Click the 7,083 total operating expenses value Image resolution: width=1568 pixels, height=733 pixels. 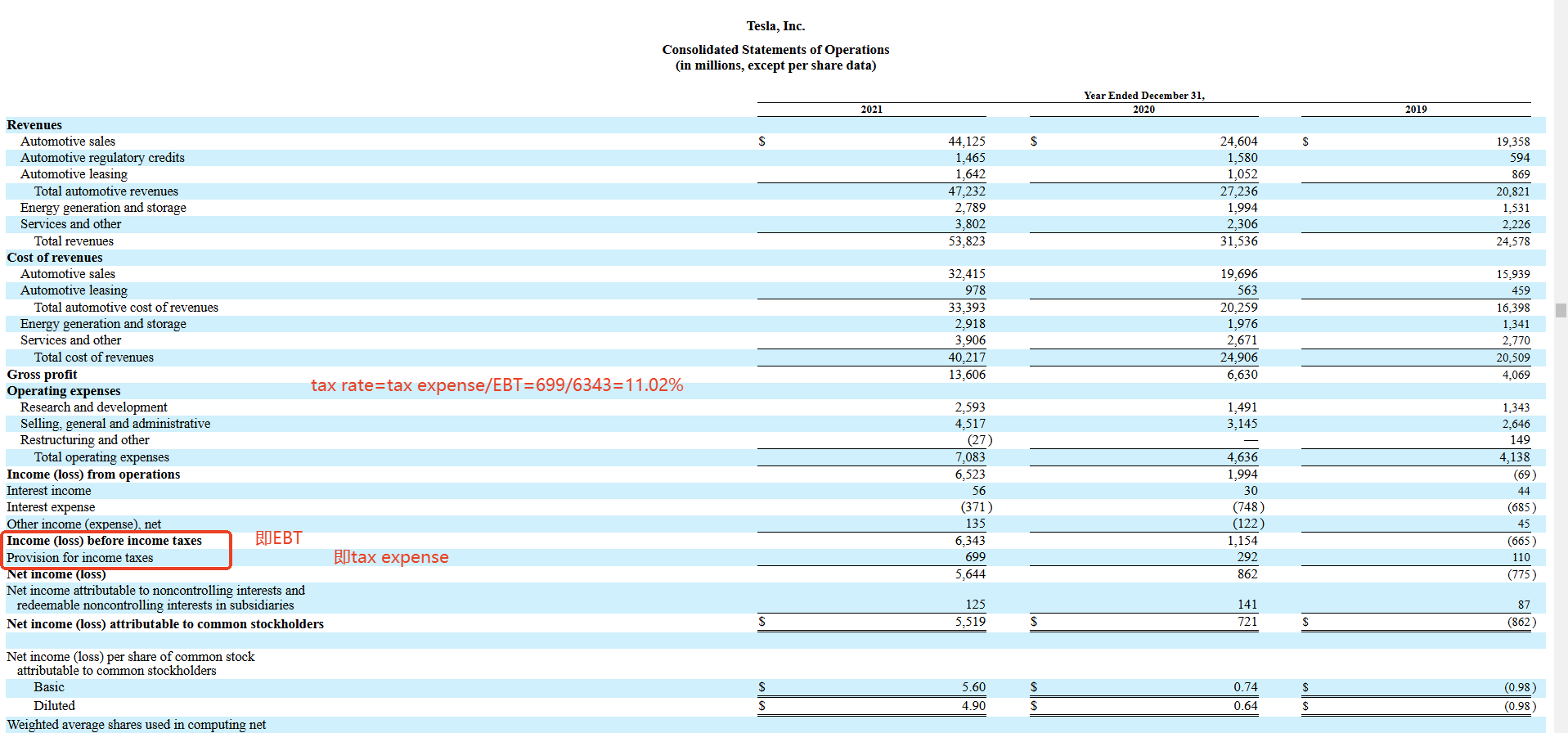click(x=970, y=457)
